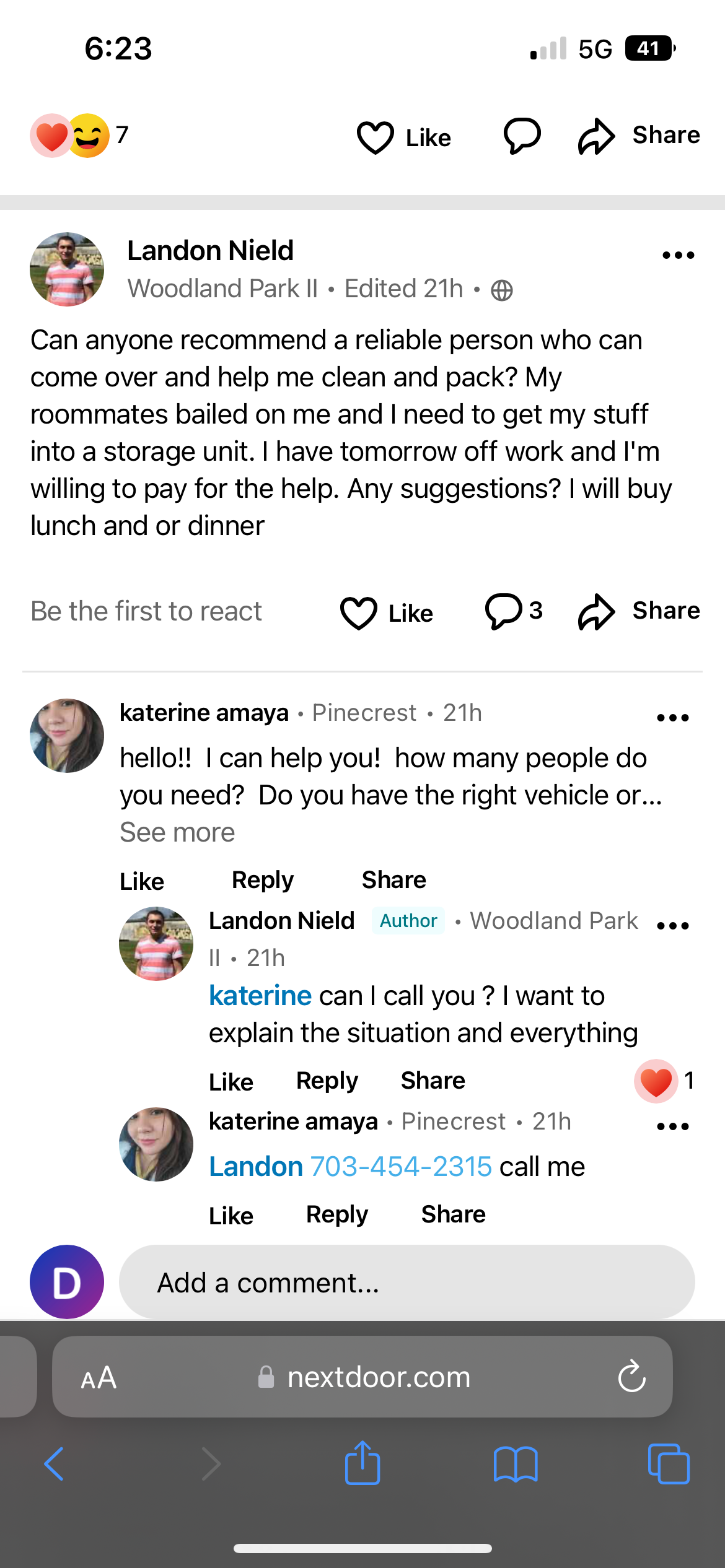The image size is (725, 1568).
Task: Tap the comment bubble icon at the top
Action: coord(521,136)
